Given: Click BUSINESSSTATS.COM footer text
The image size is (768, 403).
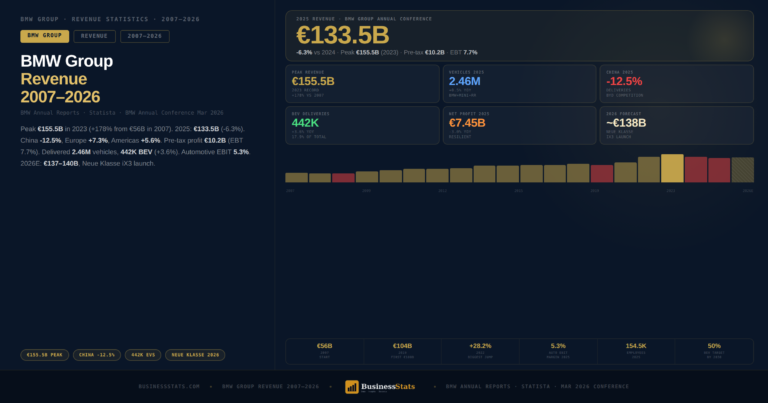Looking at the screenshot, I should (x=169, y=386).
